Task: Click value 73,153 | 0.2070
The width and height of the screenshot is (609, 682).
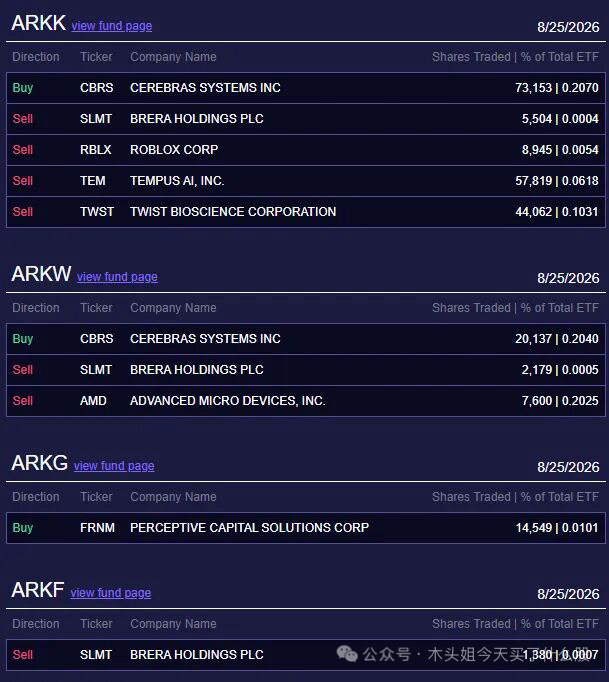Action: coord(557,88)
